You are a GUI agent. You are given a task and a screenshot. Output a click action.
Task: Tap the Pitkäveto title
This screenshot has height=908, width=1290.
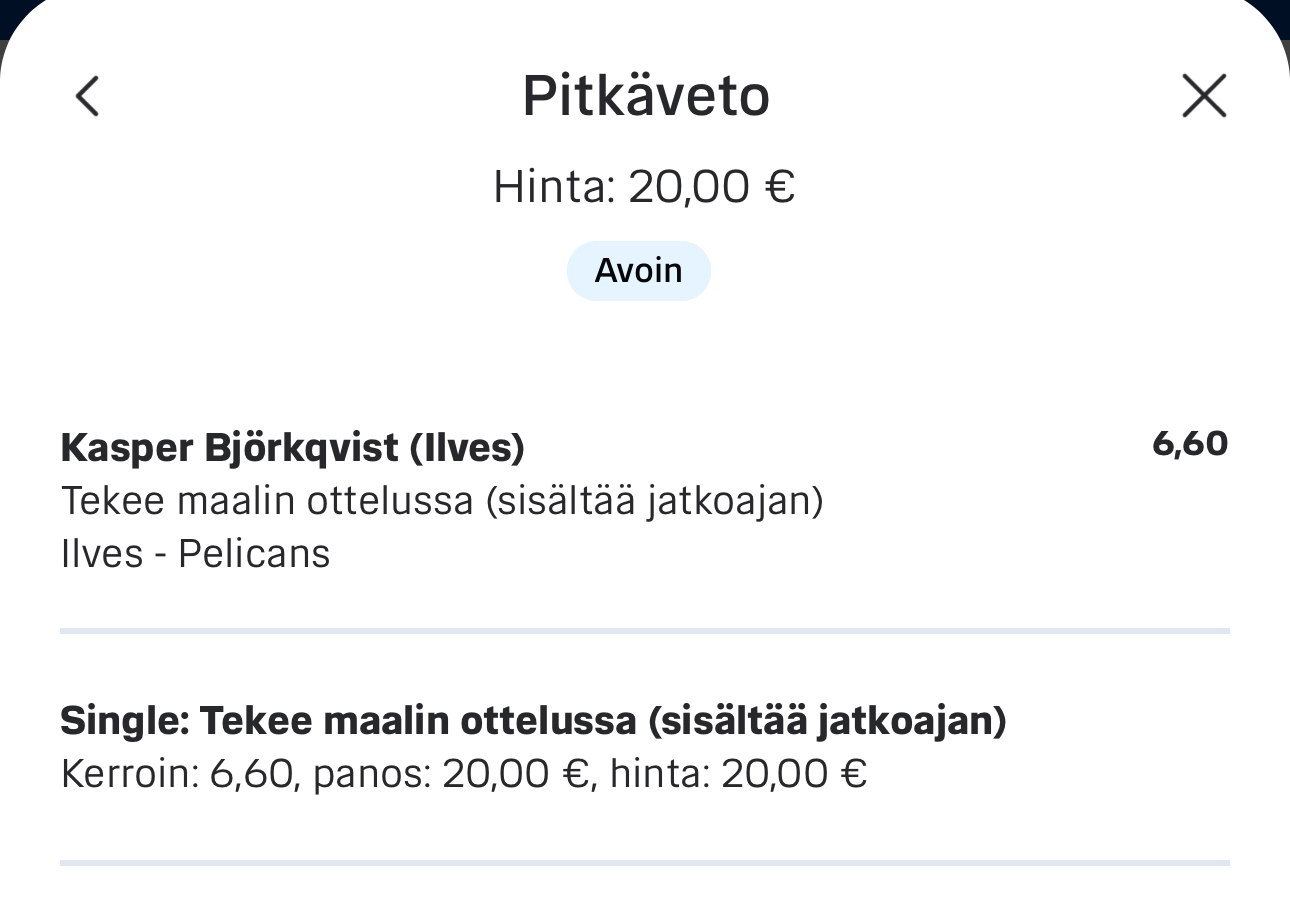(646, 96)
